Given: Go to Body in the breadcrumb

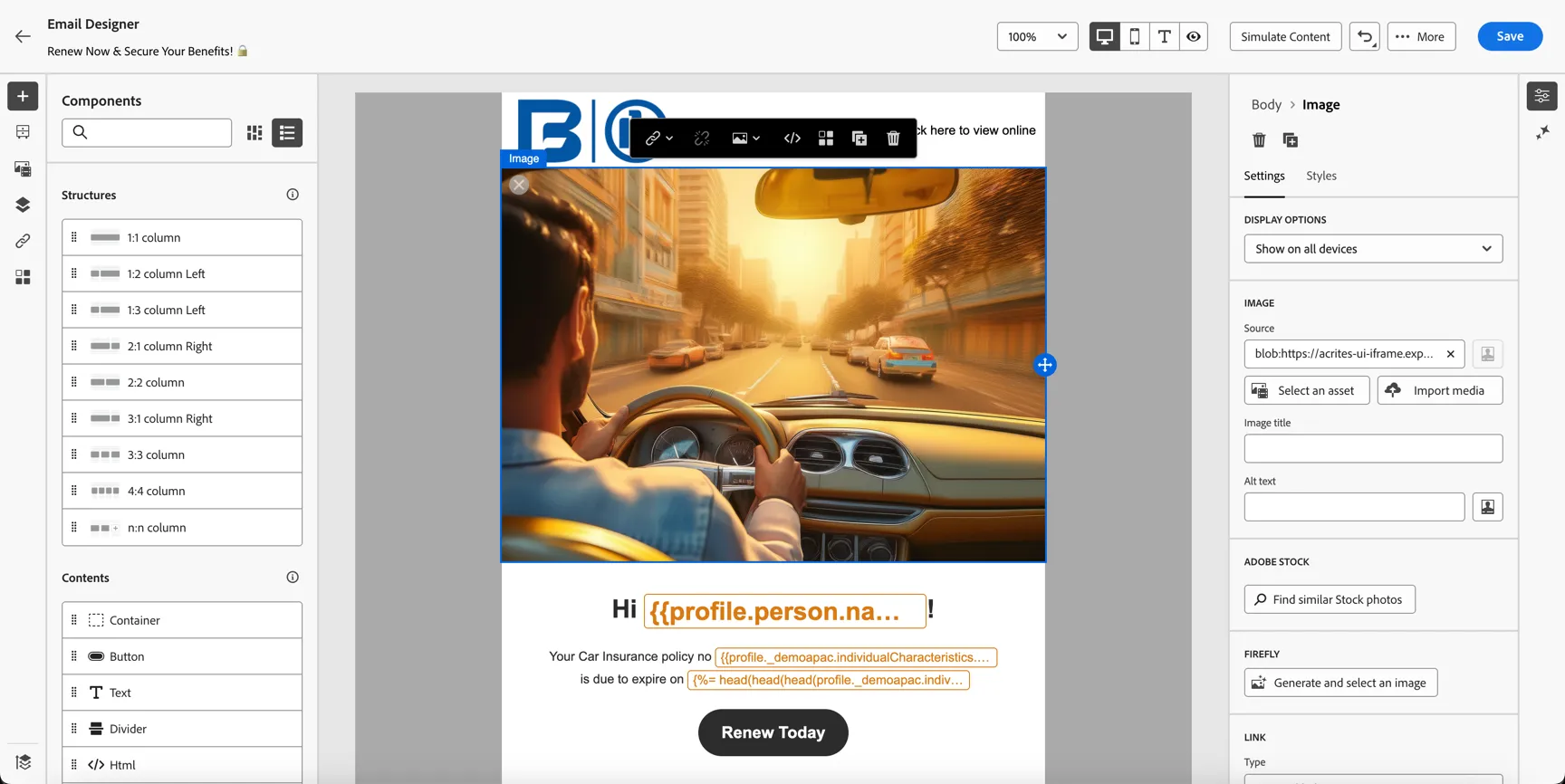Looking at the screenshot, I should coord(1266,104).
